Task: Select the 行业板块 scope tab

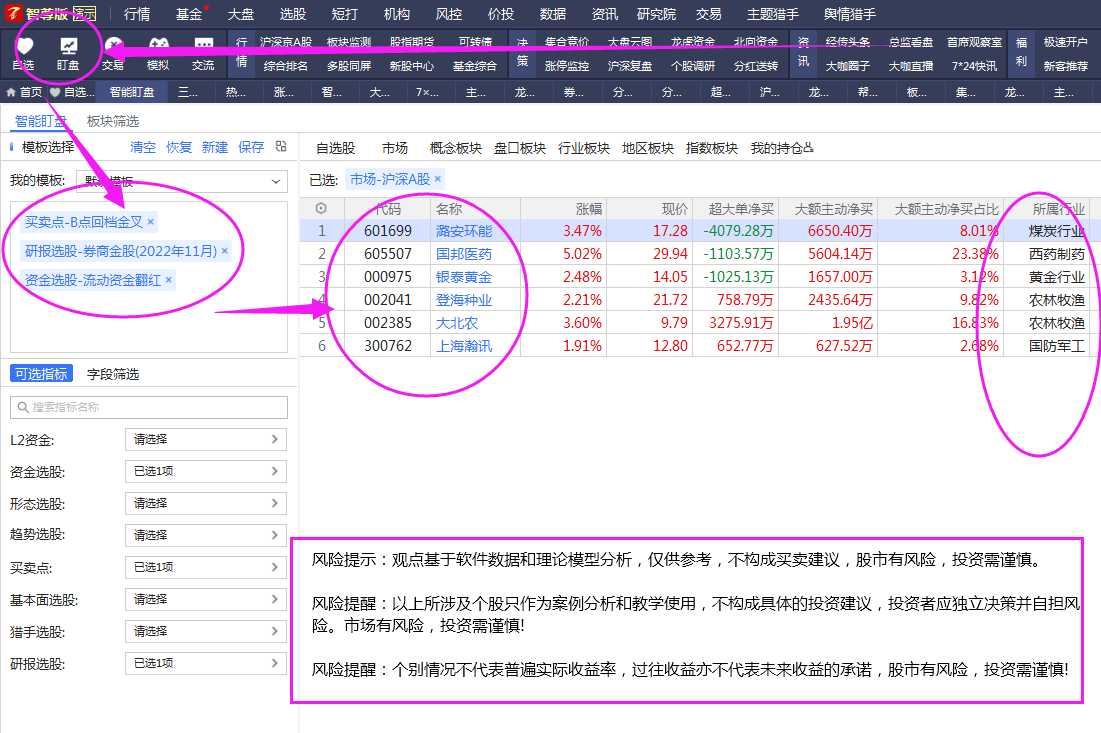Action: point(584,148)
